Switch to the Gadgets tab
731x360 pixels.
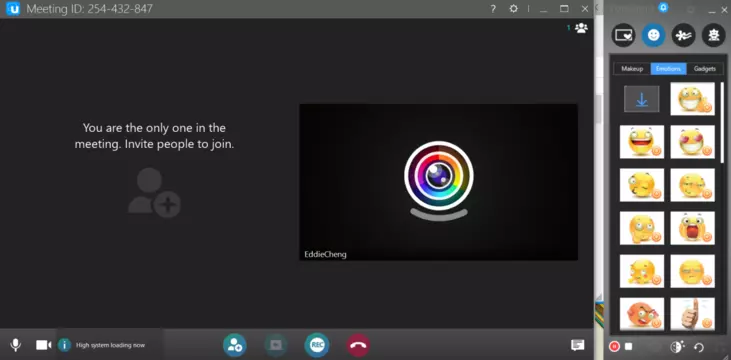coord(704,69)
